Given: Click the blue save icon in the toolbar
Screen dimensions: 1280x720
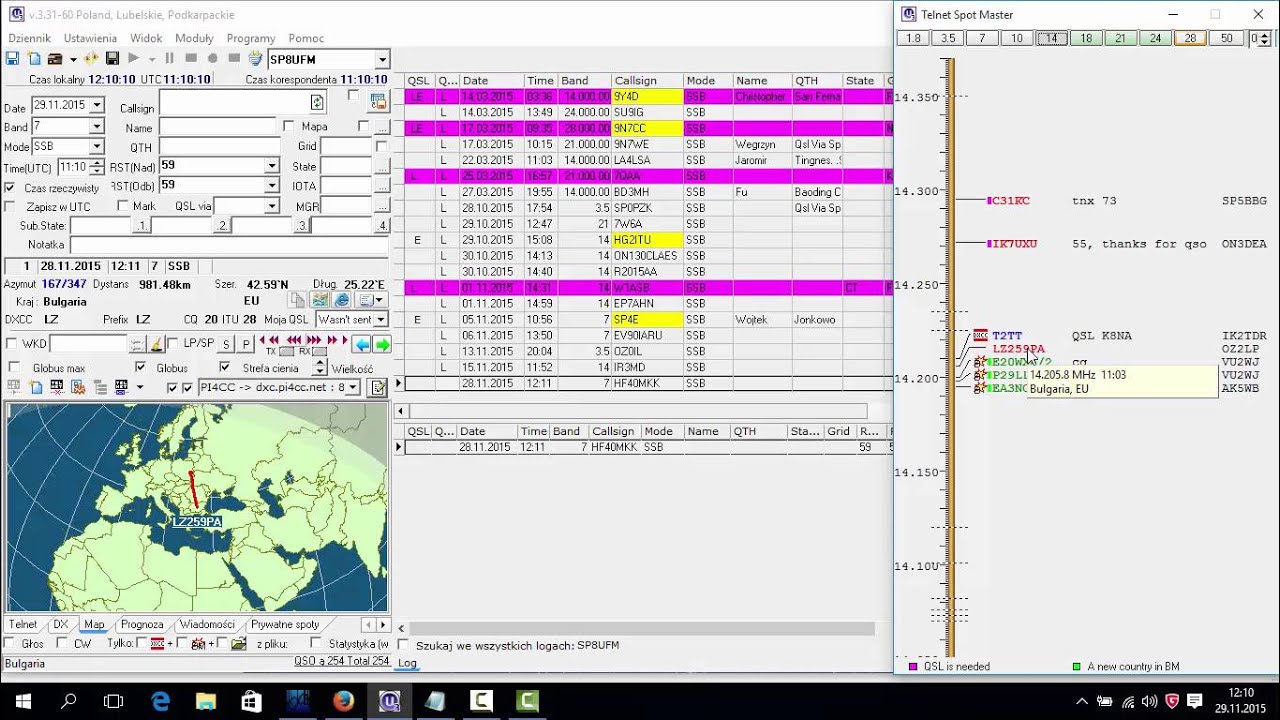Looking at the screenshot, I should (x=13, y=59).
